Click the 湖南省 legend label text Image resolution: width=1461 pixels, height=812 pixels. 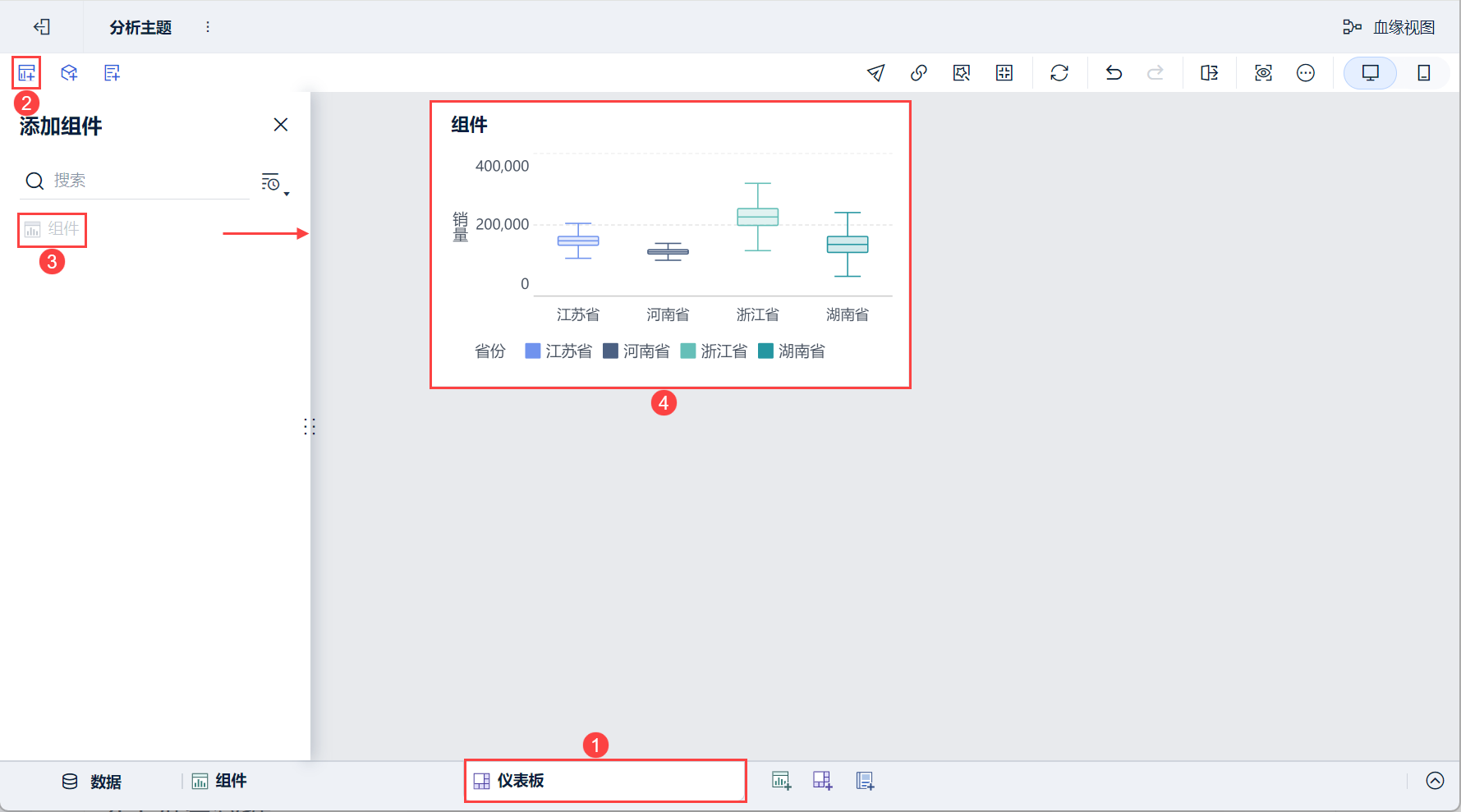point(802,351)
